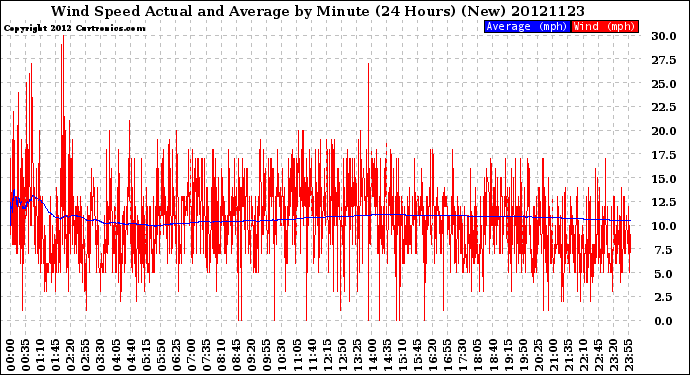
Task: Click the 23:55 time axis label
Action: pos(628,355)
